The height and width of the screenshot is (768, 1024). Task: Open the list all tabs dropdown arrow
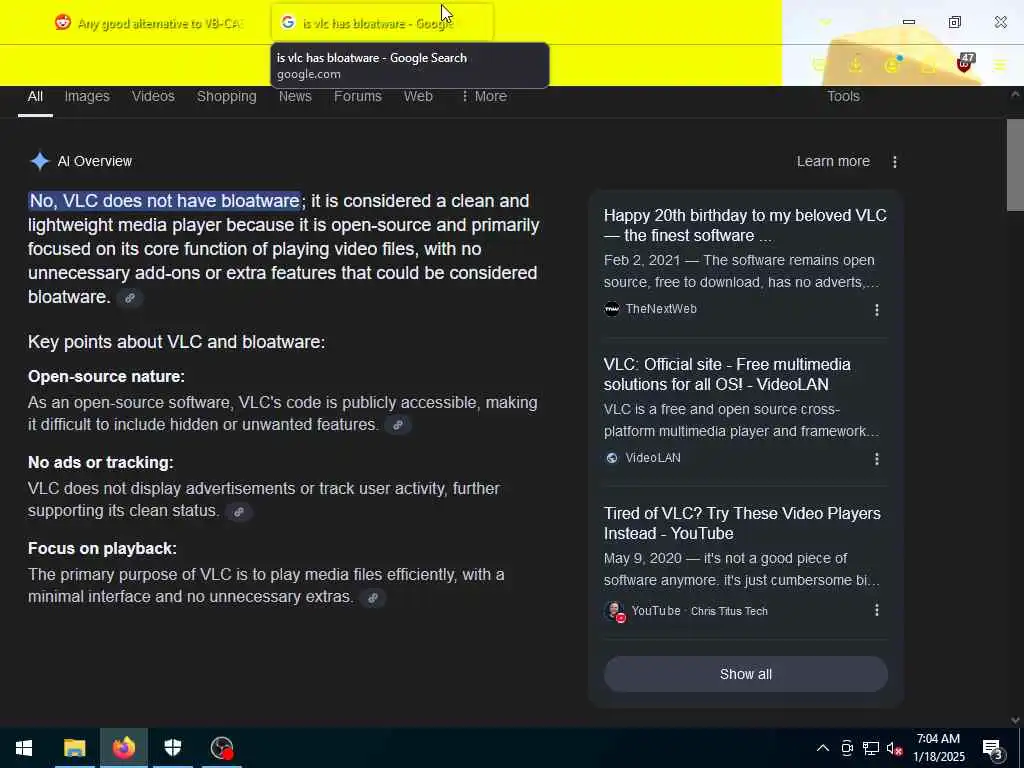click(x=825, y=23)
